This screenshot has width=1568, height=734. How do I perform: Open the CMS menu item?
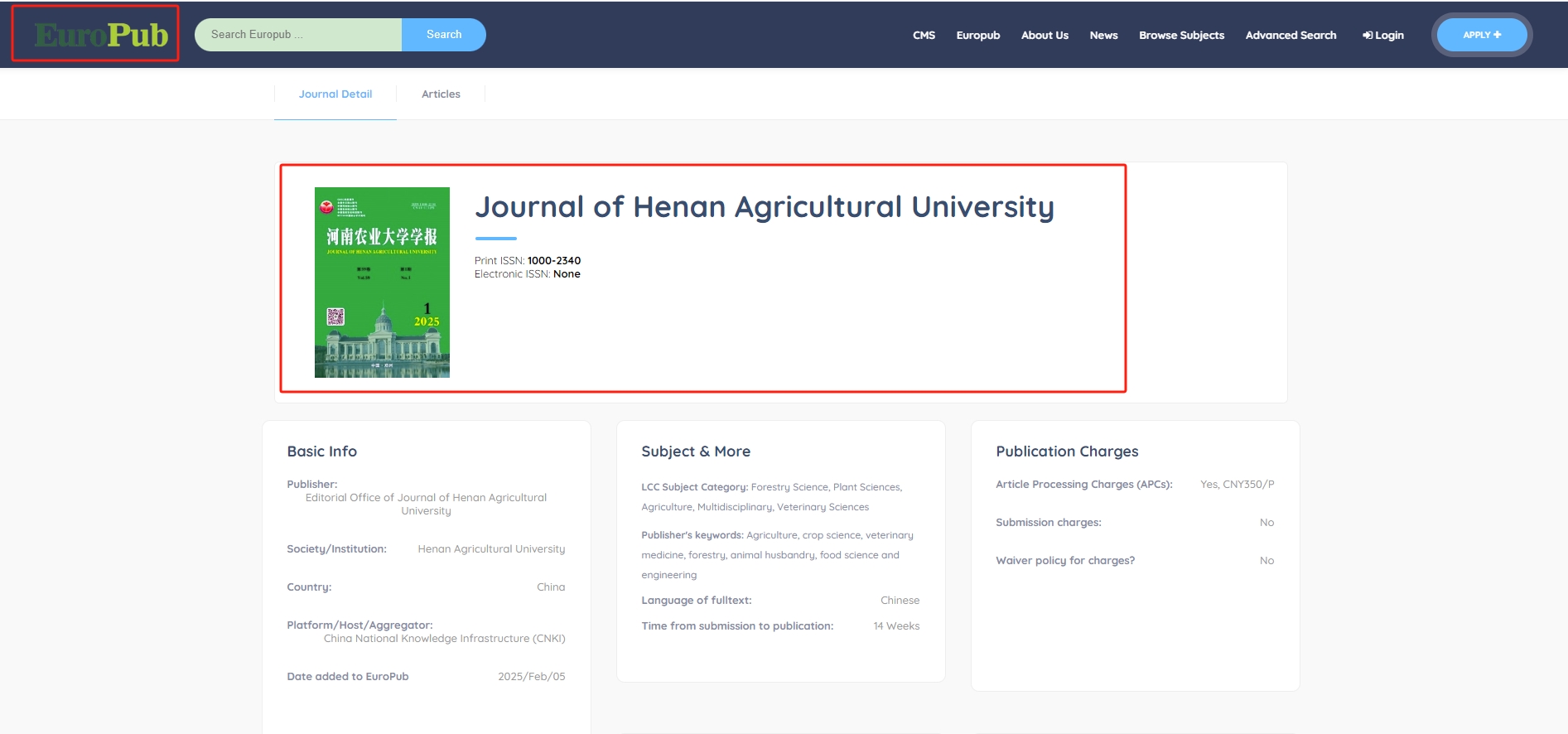924,35
